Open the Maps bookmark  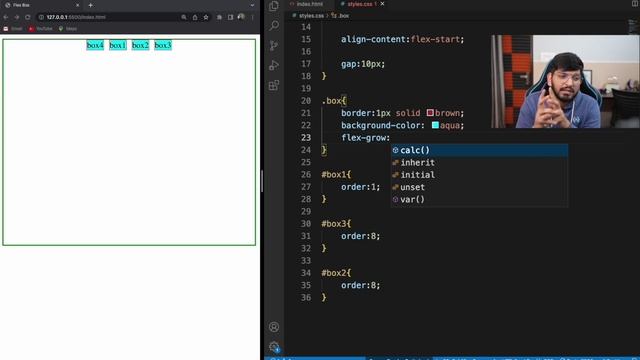click(x=68, y=29)
